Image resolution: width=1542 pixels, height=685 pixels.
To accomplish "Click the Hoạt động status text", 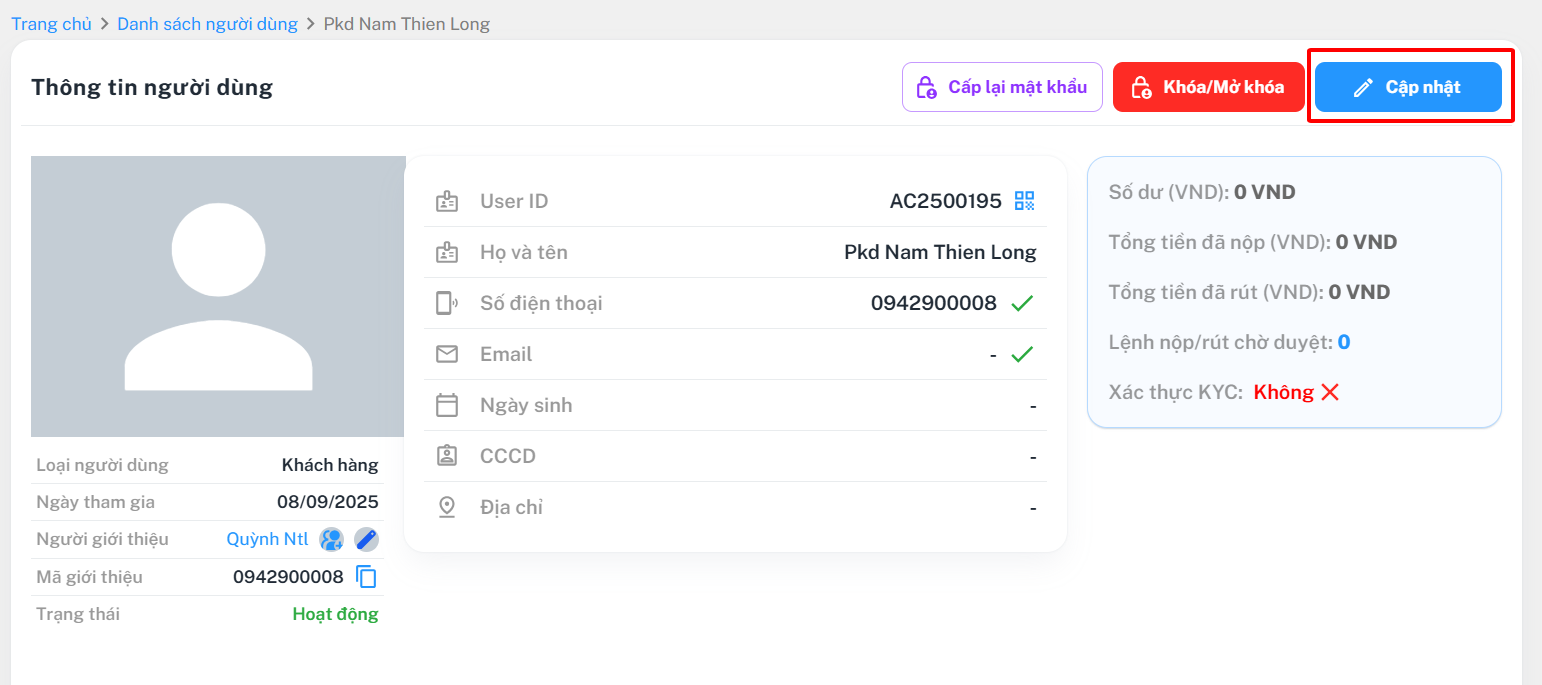I will 335,614.
